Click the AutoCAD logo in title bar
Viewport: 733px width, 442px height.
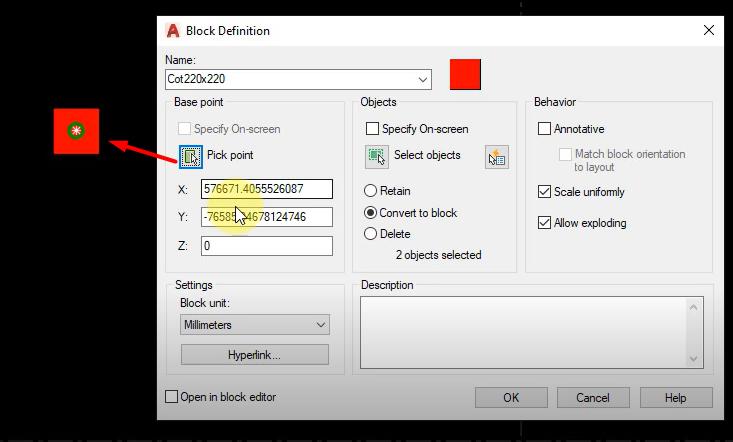tap(173, 31)
